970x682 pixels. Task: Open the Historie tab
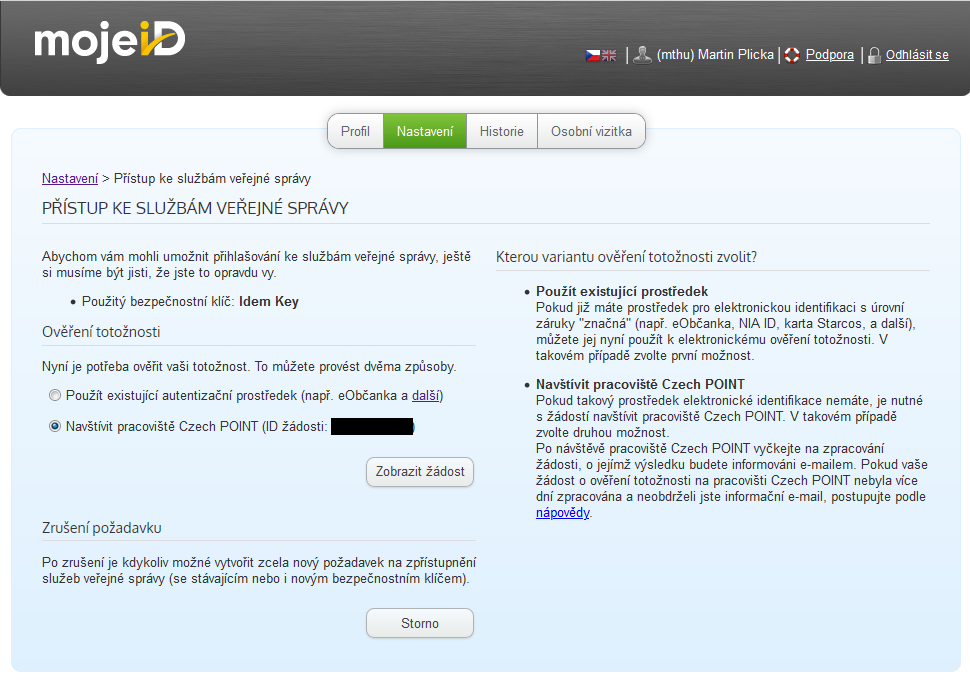[502, 131]
